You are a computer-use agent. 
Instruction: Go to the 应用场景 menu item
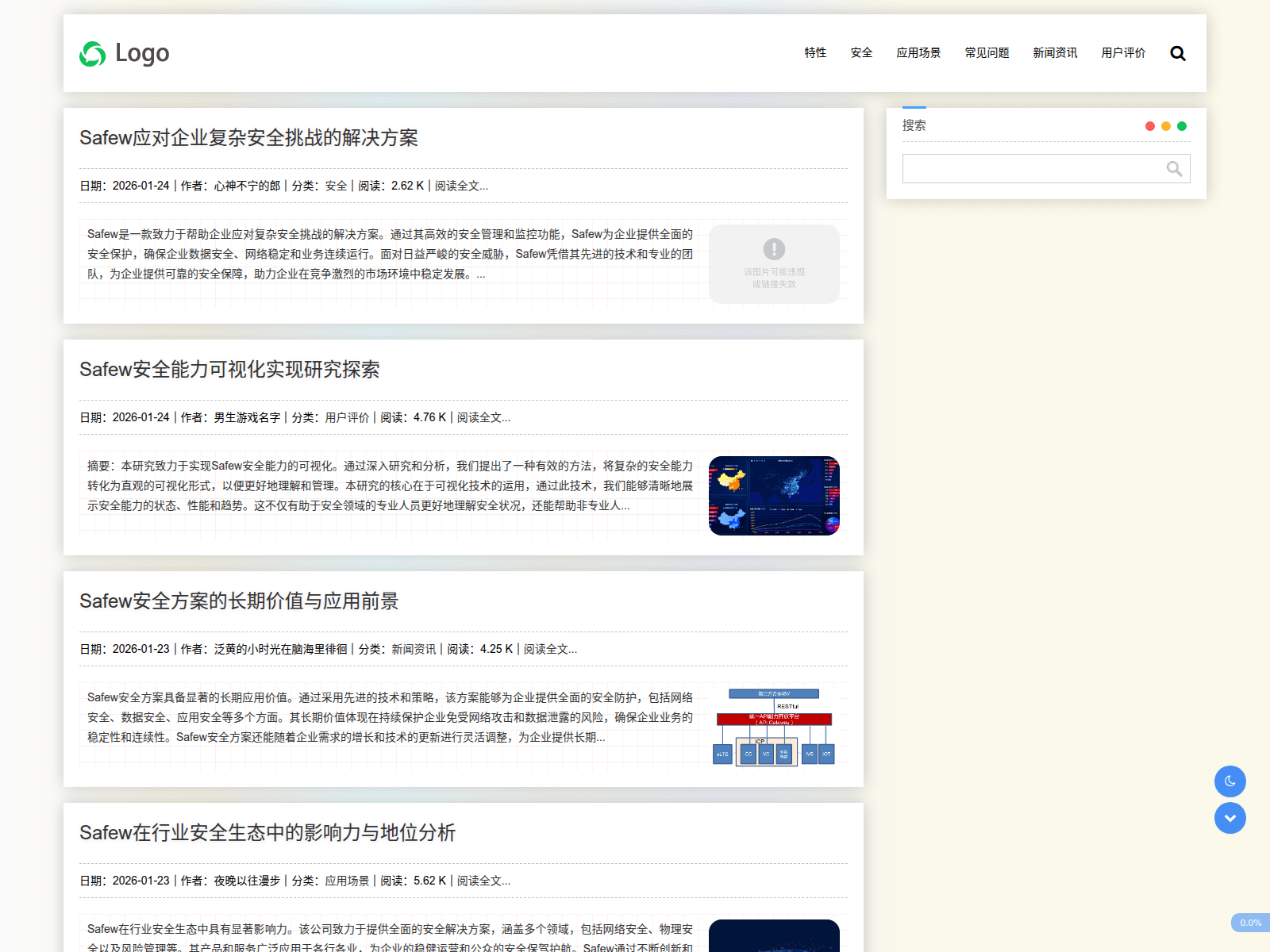(x=918, y=52)
